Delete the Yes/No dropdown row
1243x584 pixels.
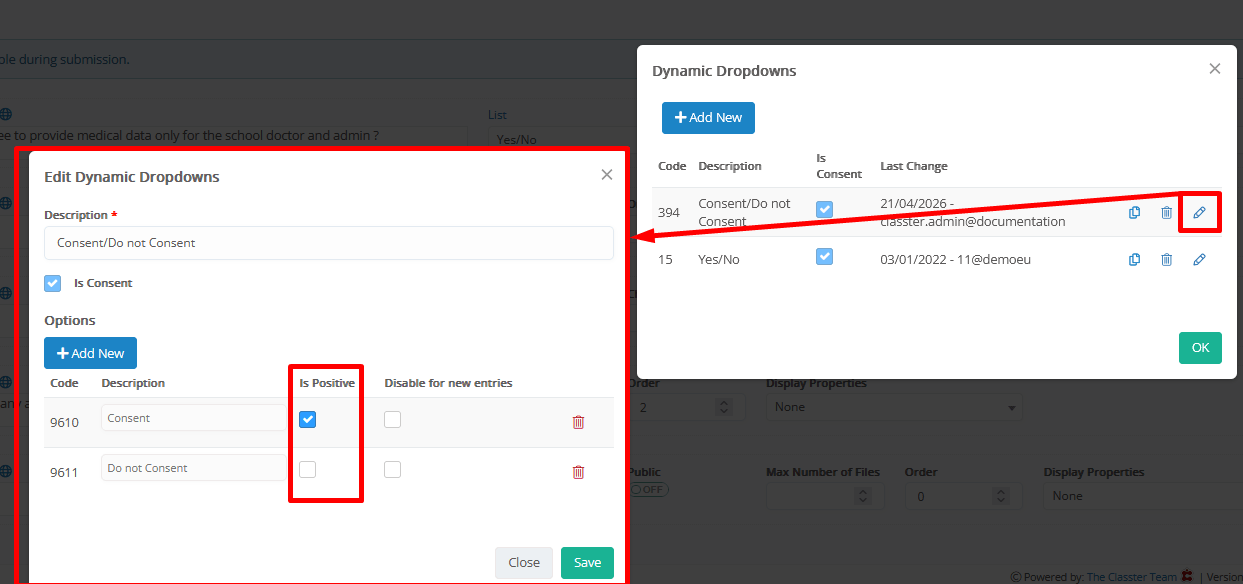[1166, 260]
